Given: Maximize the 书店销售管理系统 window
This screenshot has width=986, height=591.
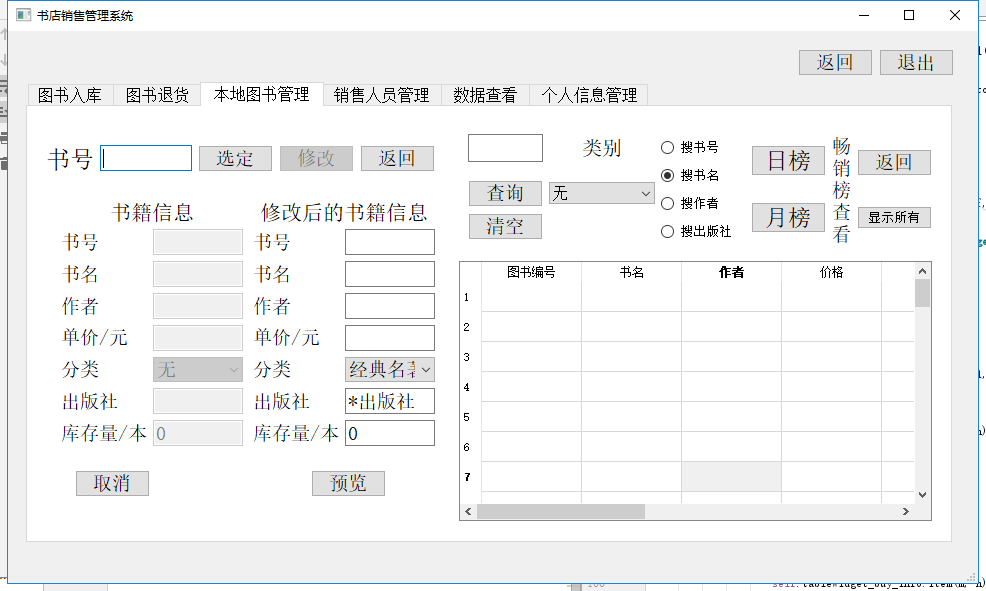Looking at the screenshot, I should [909, 15].
